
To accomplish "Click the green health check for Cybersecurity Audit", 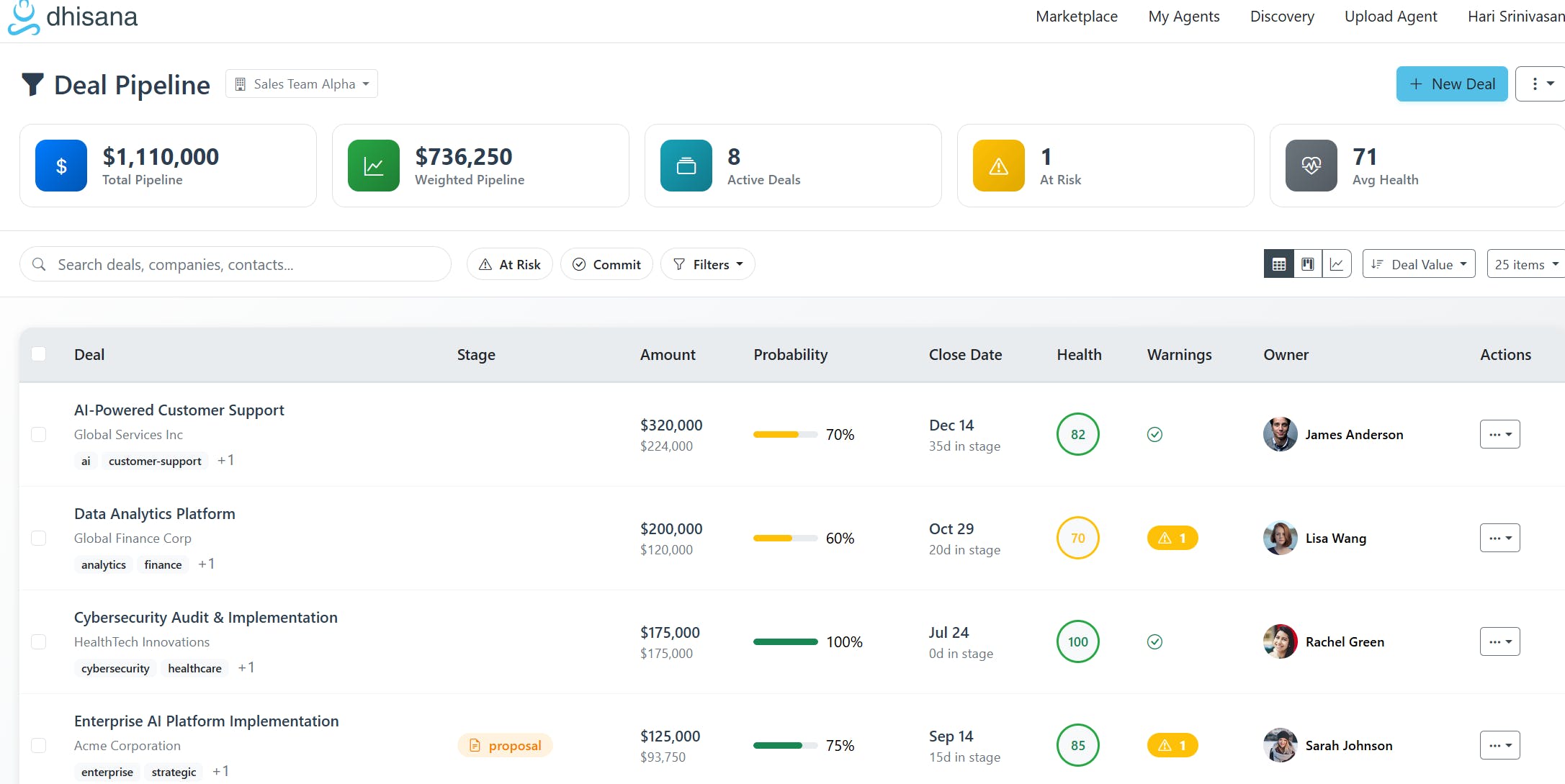I will click(x=1154, y=641).
